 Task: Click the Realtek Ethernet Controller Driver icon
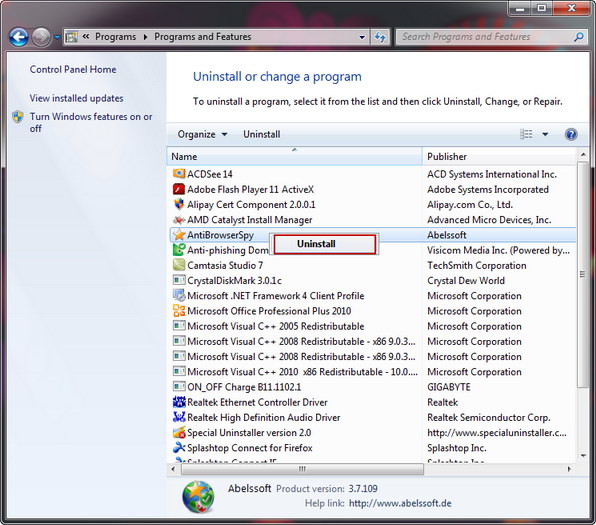[179, 402]
